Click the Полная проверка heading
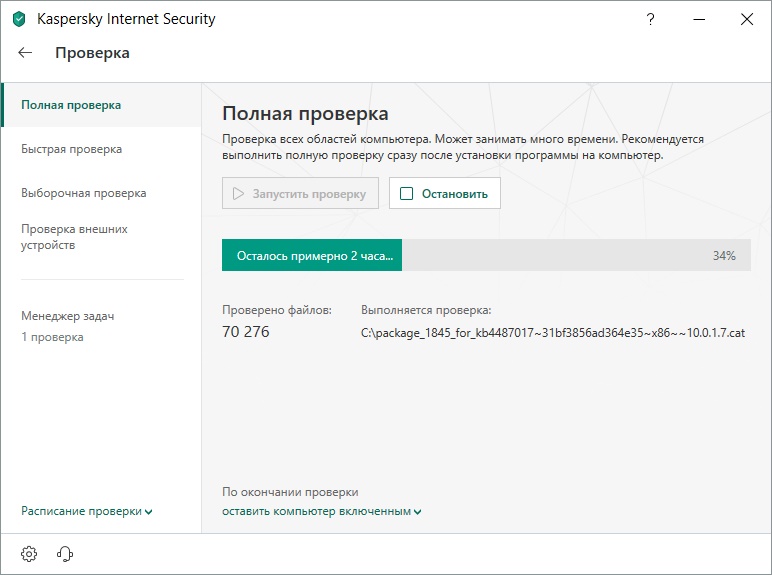The width and height of the screenshot is (772, 575). pyautogui.click(x=305, y=114)
